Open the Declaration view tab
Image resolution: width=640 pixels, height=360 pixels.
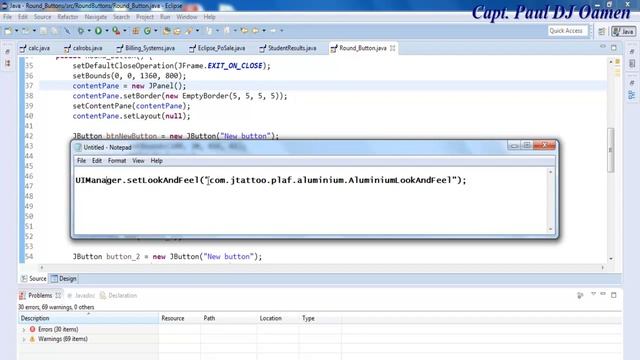118,296
